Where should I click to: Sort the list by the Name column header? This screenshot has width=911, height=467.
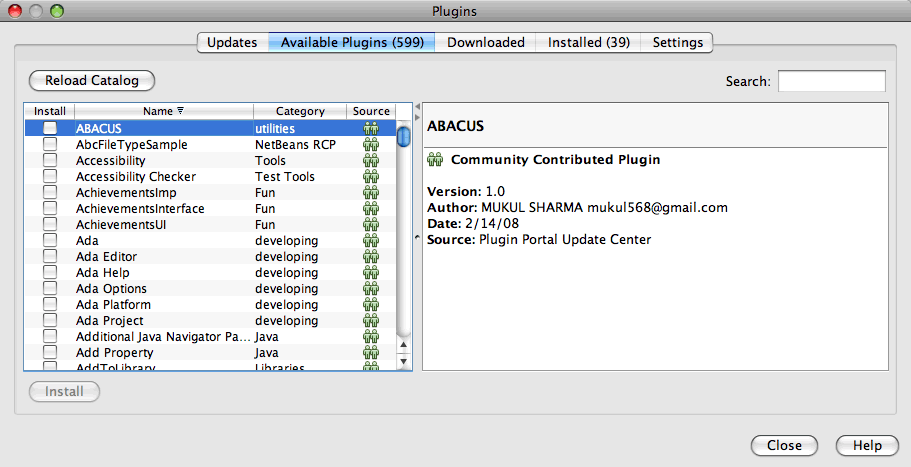(x=163, y=111)
